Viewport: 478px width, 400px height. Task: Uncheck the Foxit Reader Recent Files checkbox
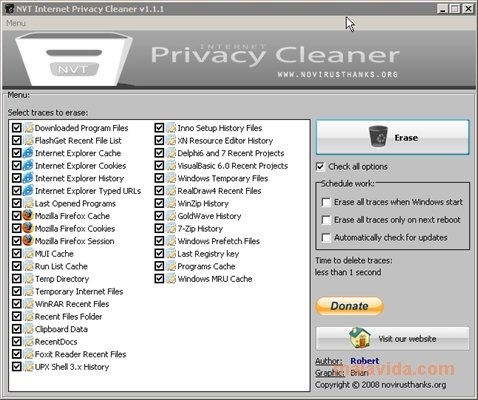tap(16, 354)
